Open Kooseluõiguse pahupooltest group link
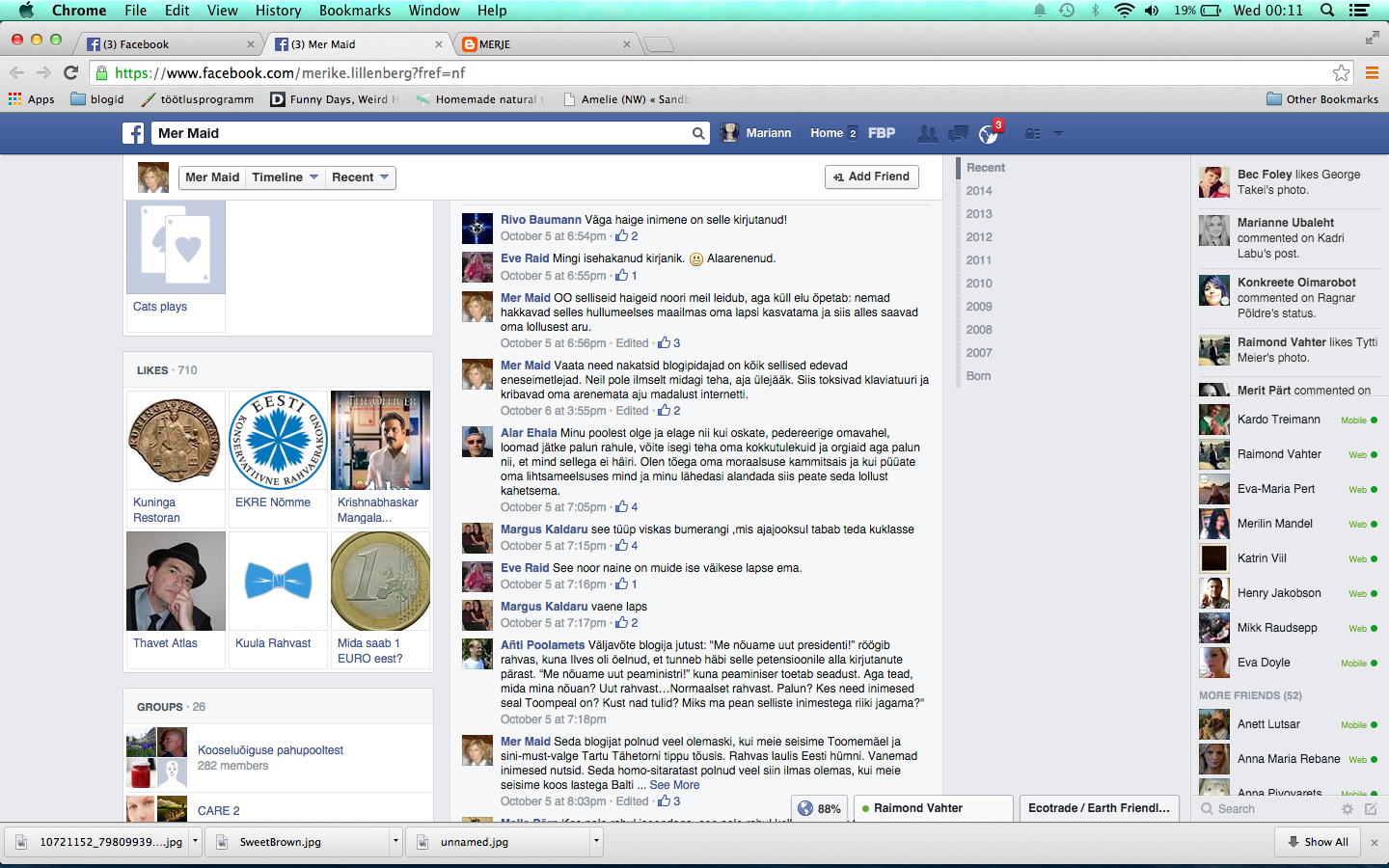 (x=270, y=750)
